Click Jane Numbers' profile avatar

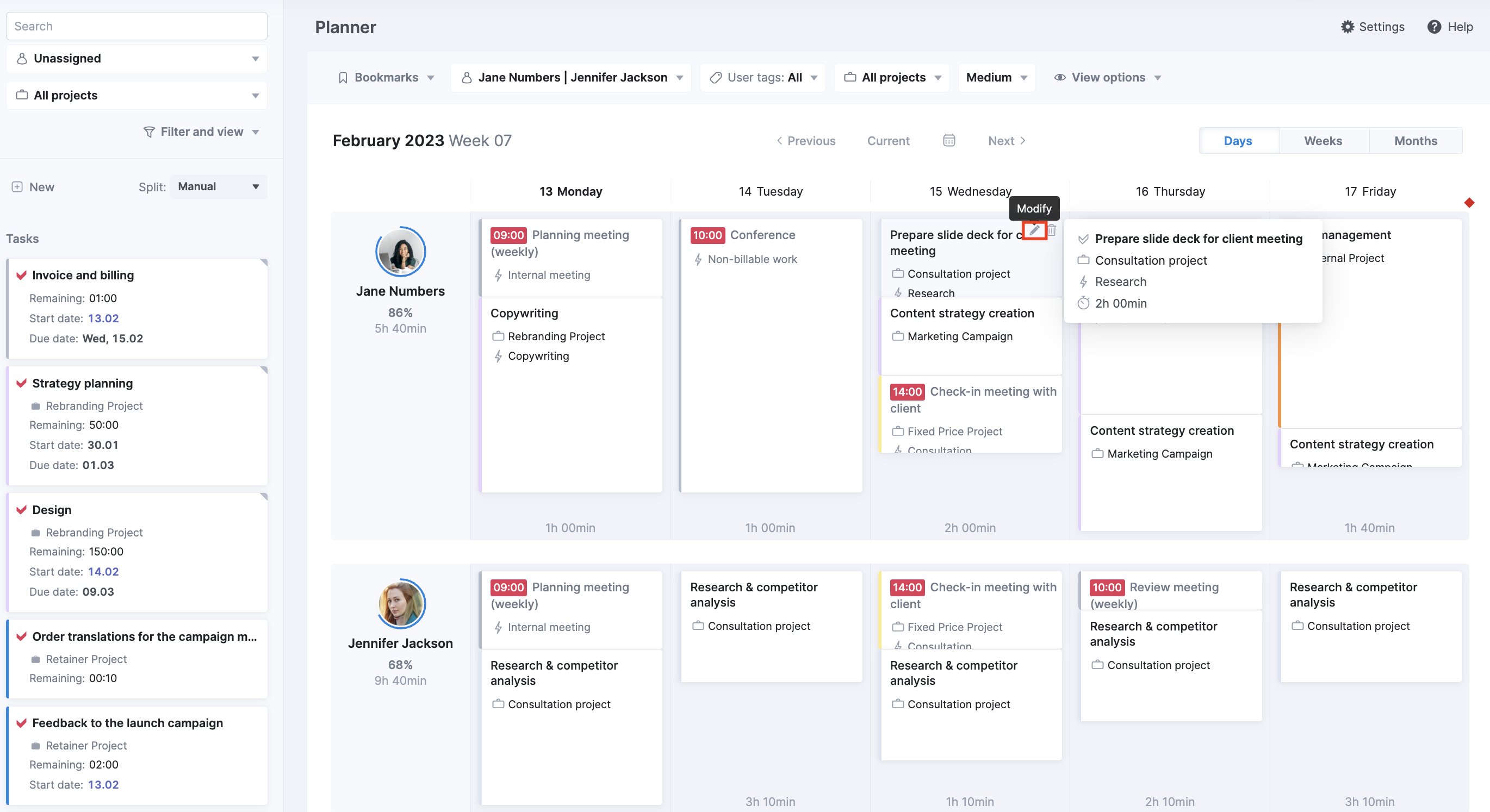pyautogui.click(x=400, y=252)
